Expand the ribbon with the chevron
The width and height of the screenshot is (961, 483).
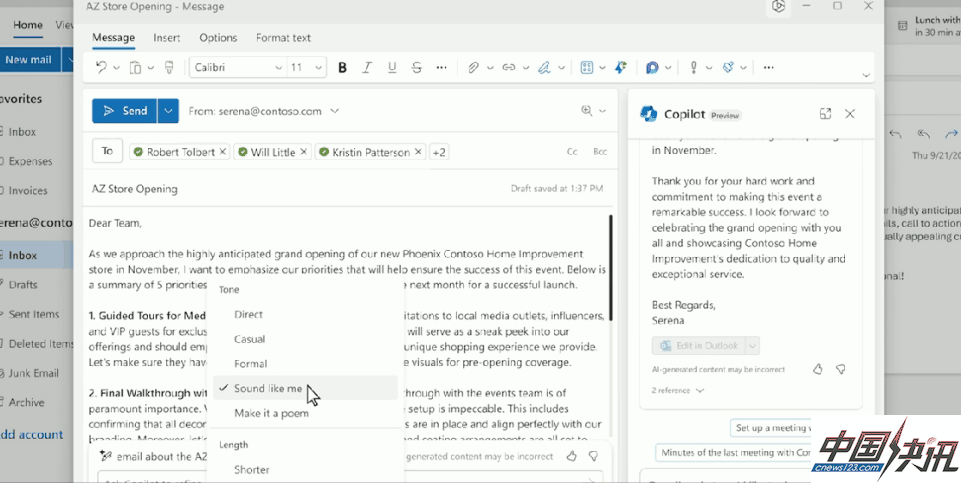coord(866,75)
